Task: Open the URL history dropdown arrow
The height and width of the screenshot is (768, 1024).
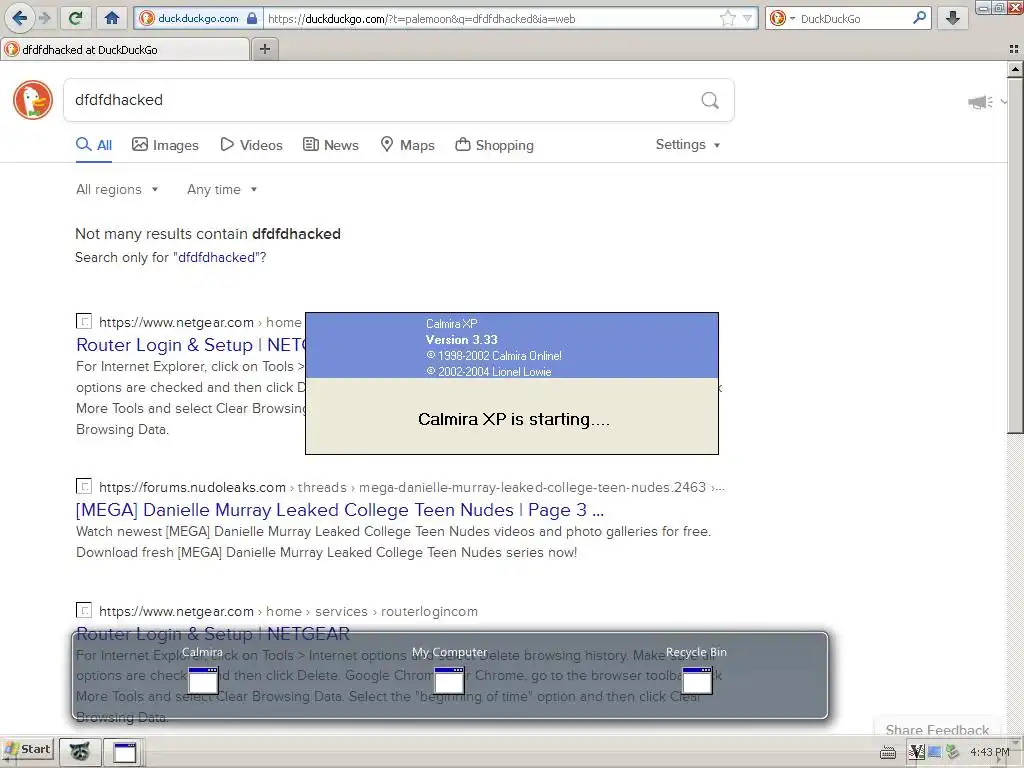Action: pos(748,18)
